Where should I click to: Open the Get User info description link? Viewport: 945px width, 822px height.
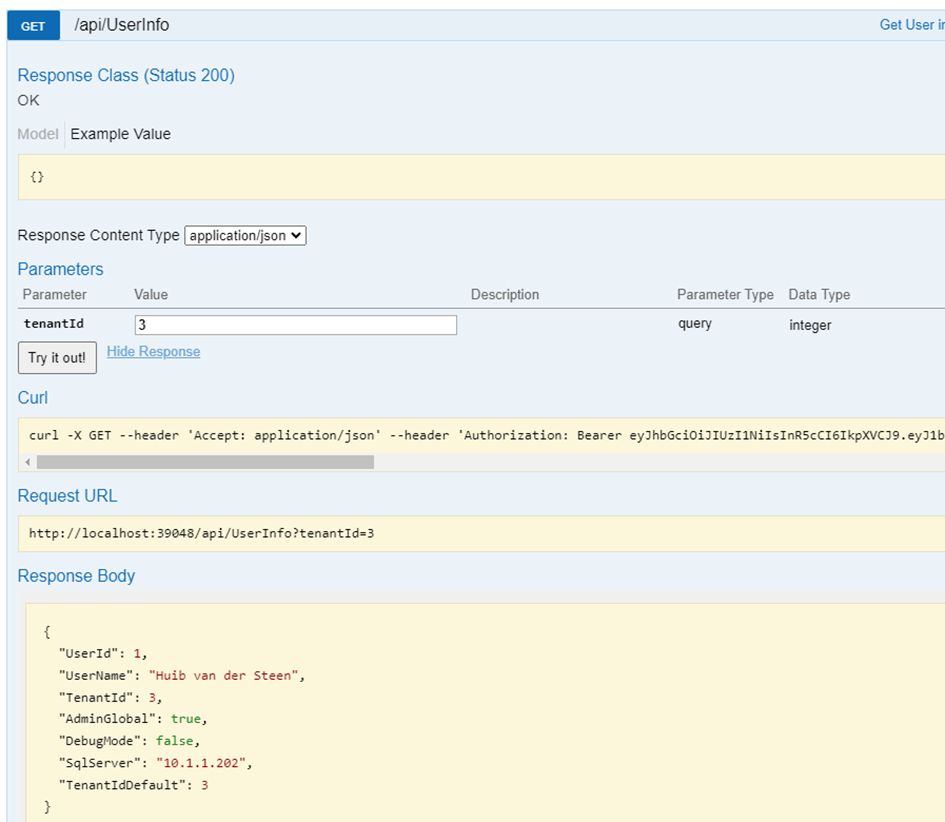[912, 25]
